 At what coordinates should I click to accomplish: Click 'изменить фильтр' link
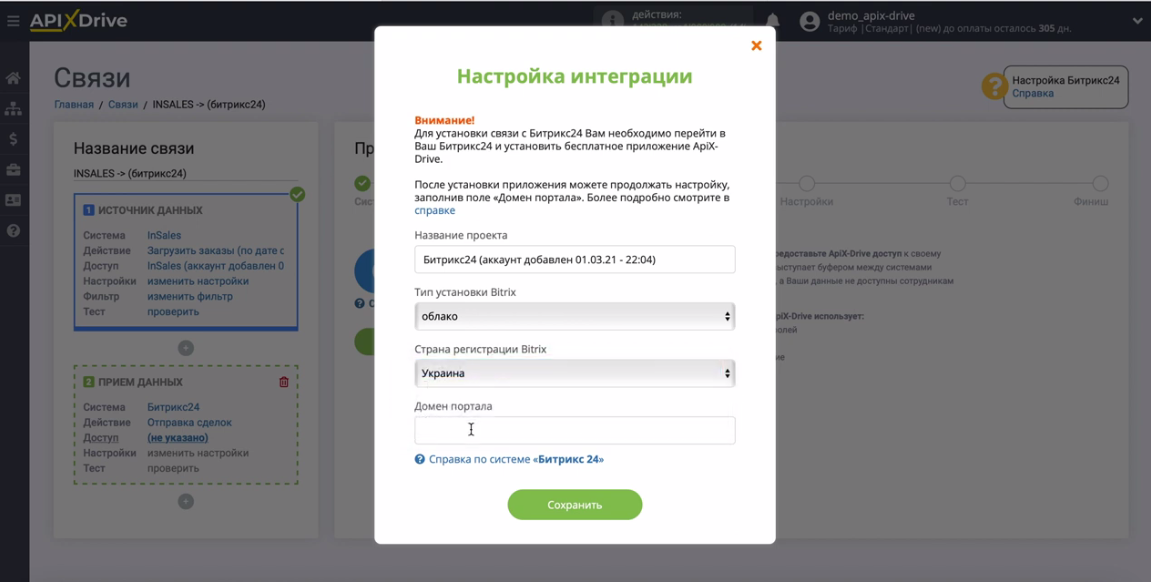pyautogui.click(x=190, y=297)
